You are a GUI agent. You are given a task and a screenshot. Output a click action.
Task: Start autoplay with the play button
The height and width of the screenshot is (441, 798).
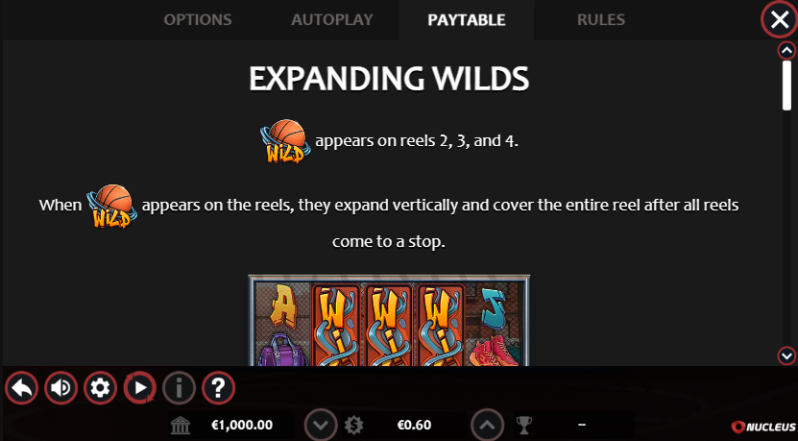pos(139,388)
